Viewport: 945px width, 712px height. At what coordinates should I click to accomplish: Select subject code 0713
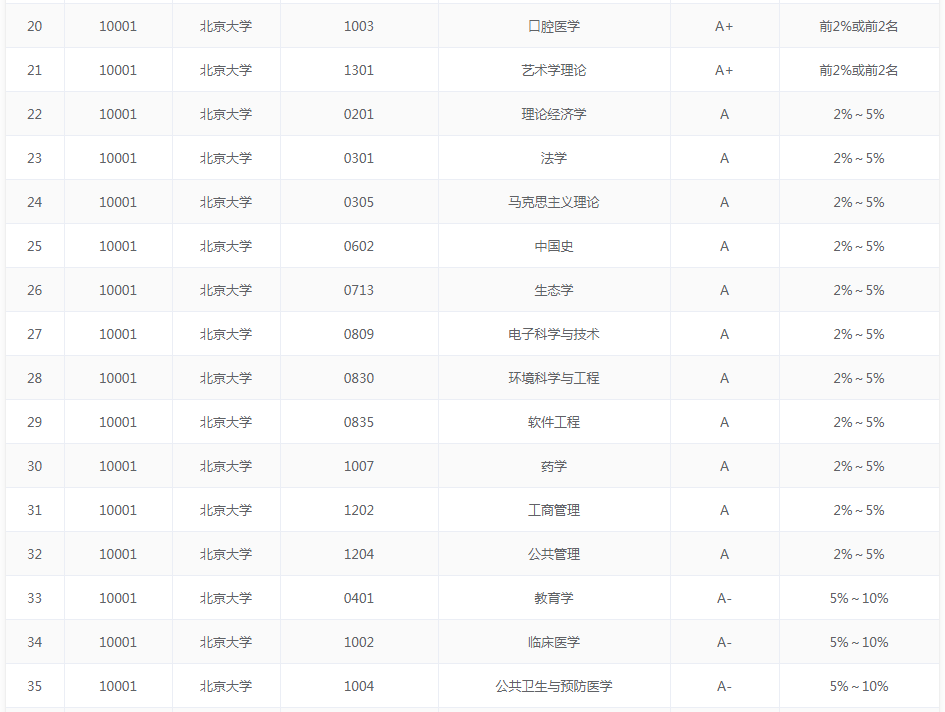359,291
